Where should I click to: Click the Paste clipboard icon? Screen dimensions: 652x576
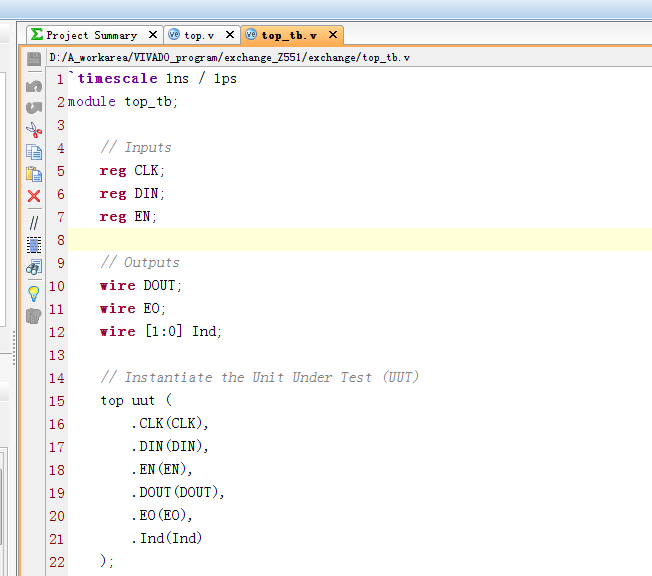tap(34, 174)
